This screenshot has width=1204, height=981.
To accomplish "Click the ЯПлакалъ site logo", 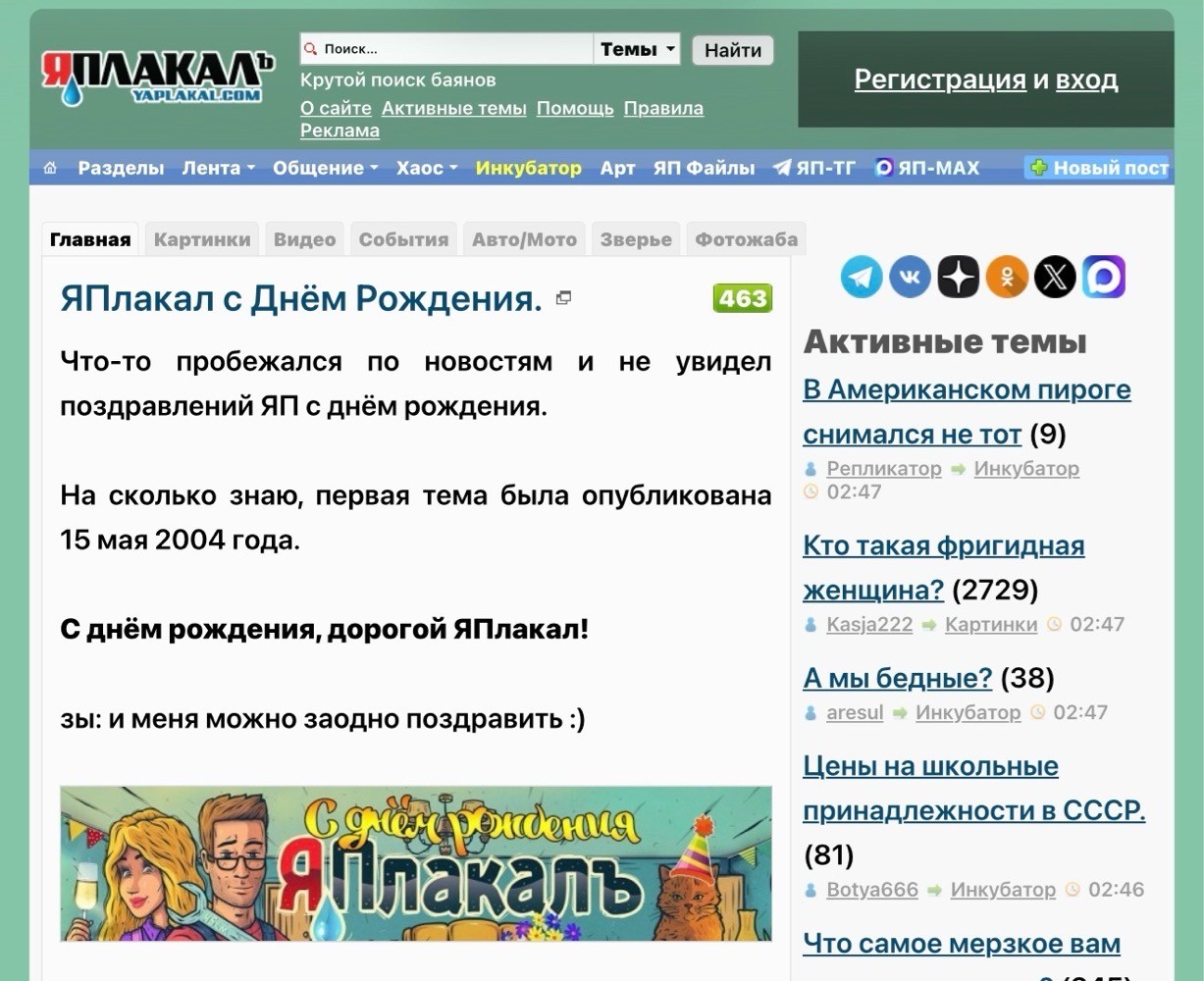I will tap(157, 77).
